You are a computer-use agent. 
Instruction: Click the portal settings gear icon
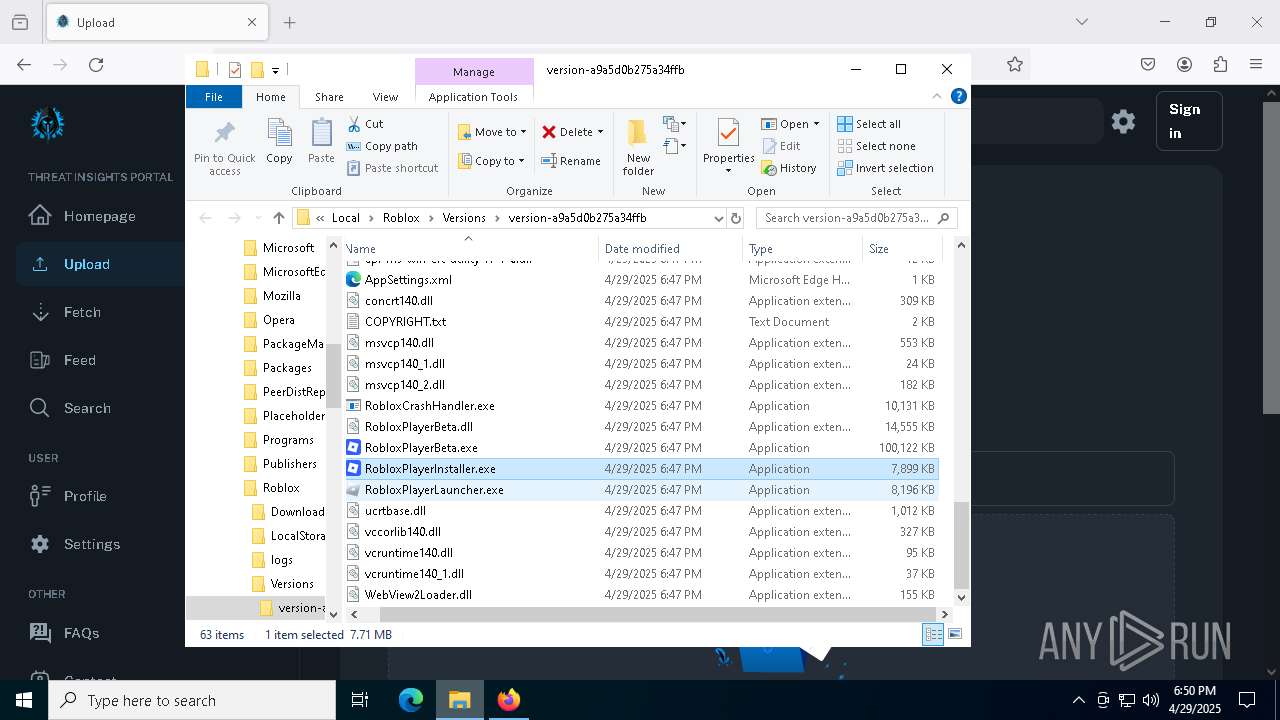[x=1124, y=121]
